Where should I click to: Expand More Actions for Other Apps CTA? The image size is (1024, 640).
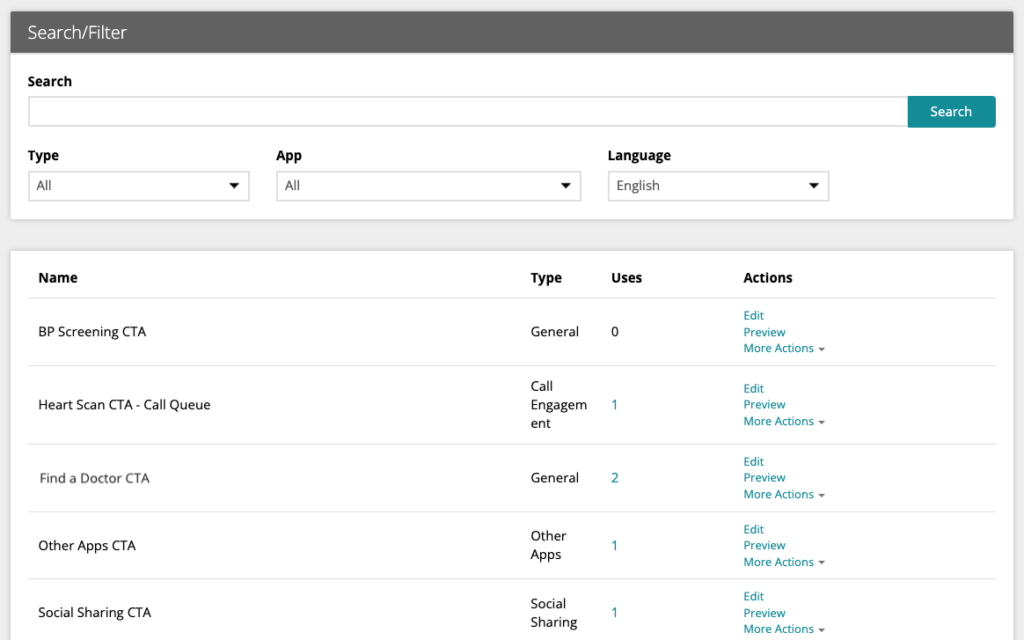(x=784, y=562)
